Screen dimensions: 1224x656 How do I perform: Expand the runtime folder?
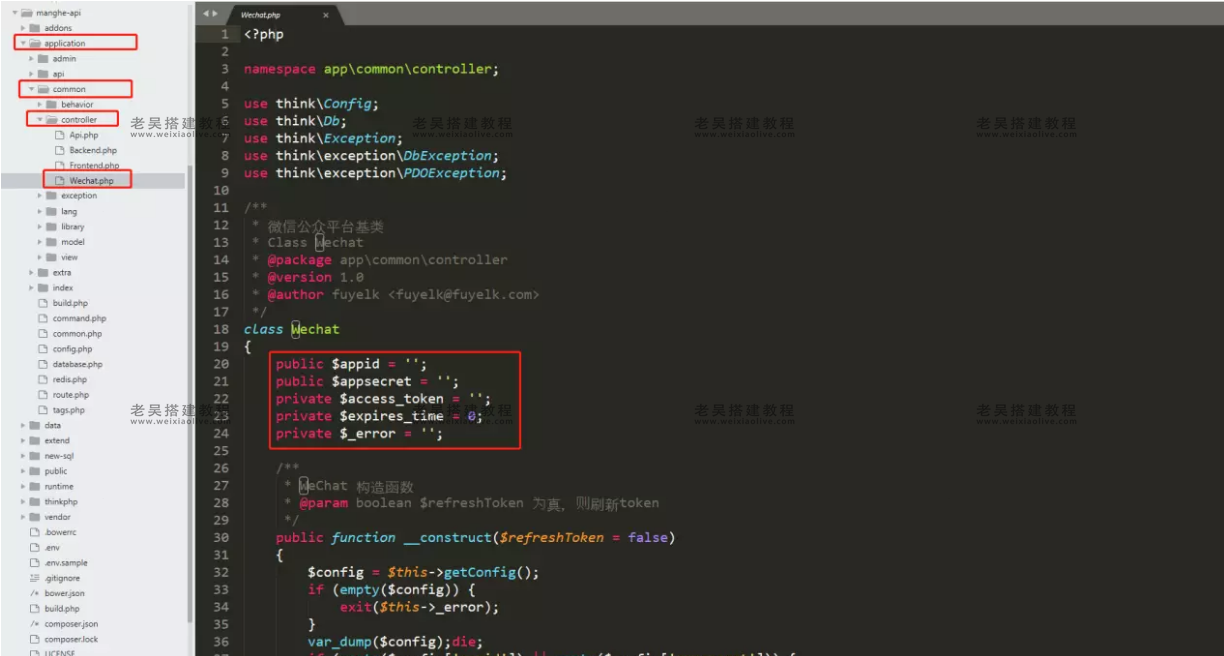[23, 487]
